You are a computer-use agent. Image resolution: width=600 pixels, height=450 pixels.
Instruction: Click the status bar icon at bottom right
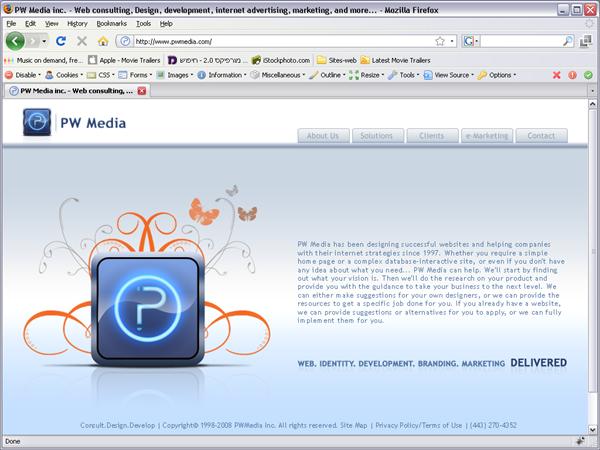[x=580, y=441]
